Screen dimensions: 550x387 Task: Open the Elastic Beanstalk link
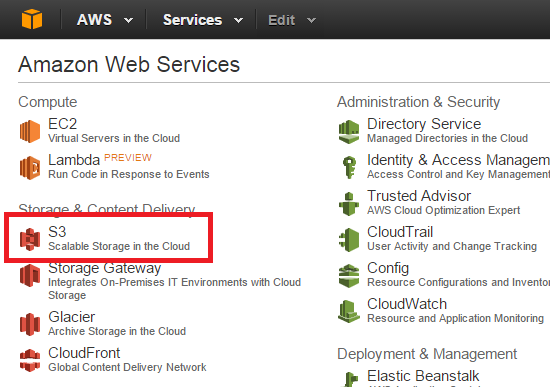(x=423, y=376)
